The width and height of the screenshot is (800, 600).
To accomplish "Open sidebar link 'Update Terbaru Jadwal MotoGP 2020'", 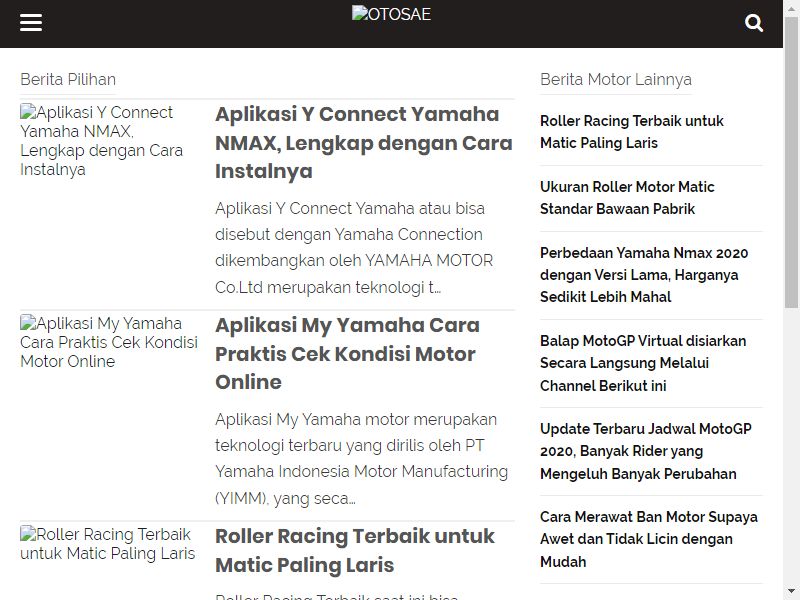I will [646, 451].
